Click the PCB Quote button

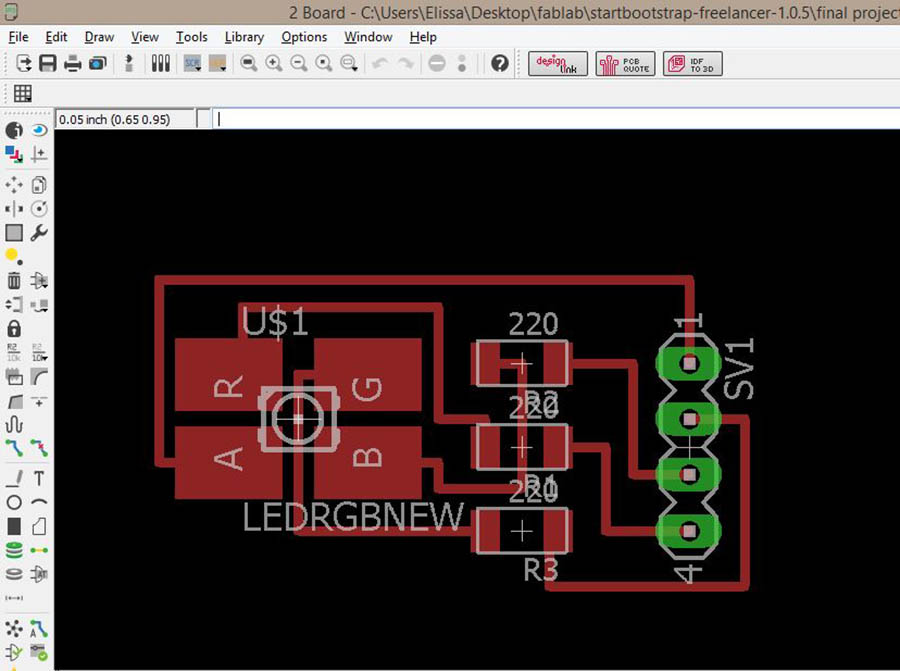click(625, 63)
